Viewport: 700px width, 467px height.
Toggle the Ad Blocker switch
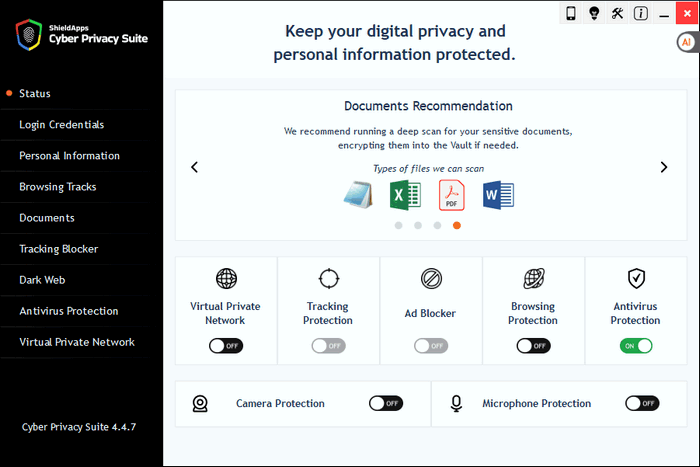pos(431,346)
